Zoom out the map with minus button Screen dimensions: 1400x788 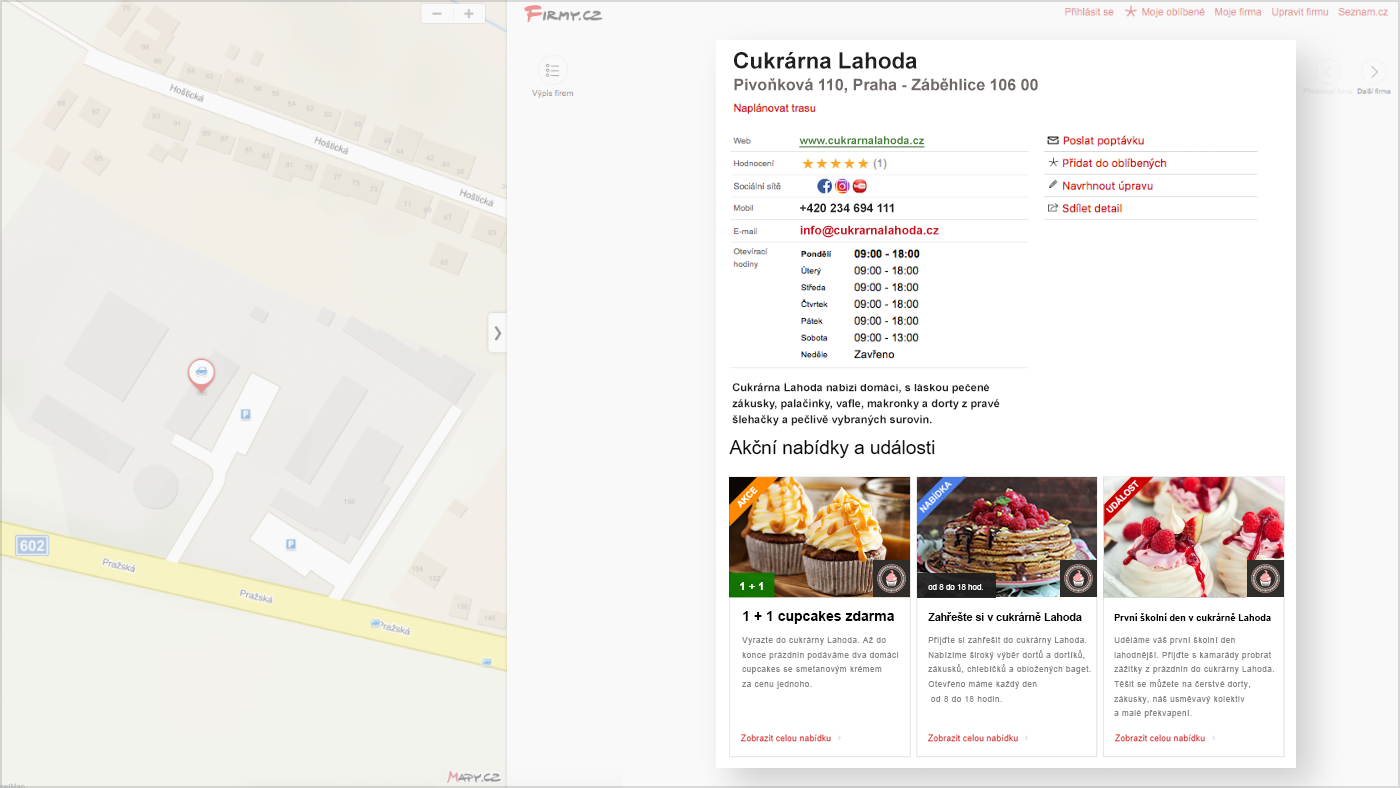(437, 13)
